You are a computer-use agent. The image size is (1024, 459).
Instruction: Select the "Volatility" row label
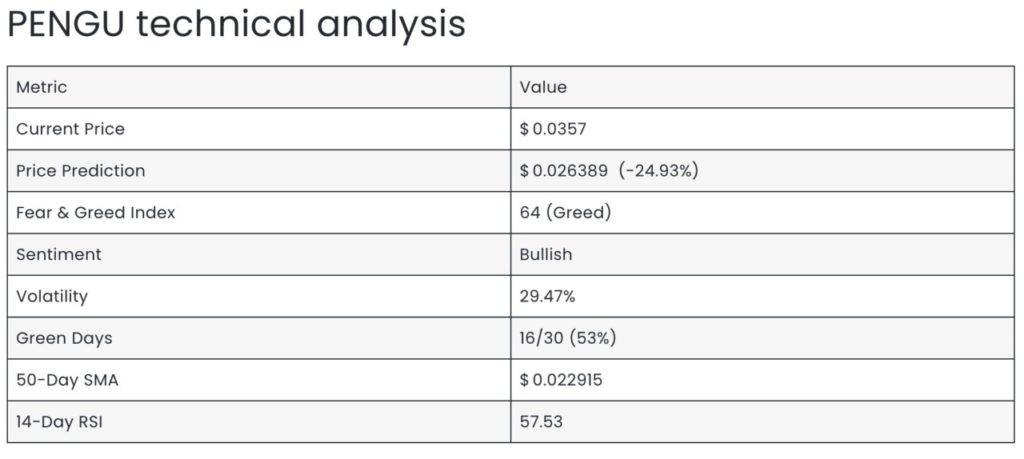(x=52, y=297)
